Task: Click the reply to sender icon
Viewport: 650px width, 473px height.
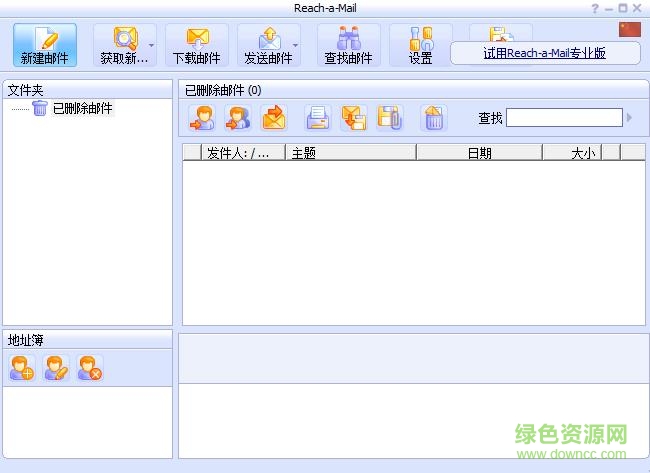Action: tap(202, 118)
